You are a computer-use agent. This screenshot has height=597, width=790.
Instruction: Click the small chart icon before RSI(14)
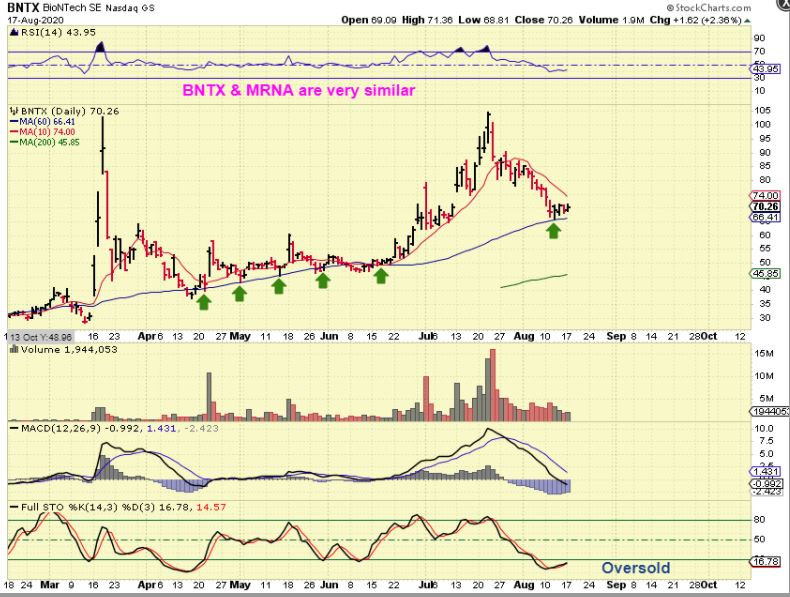pos(13,32)
